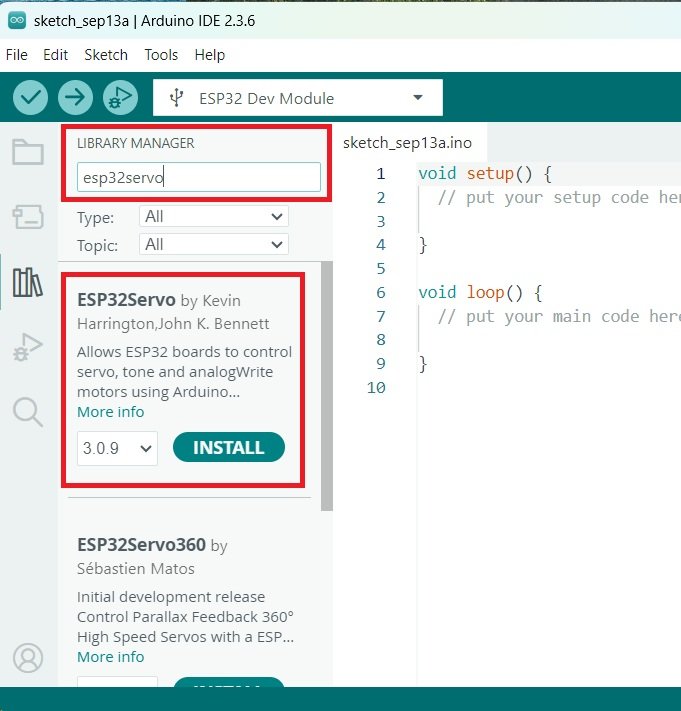
Task: Install the ESP32Servo library
Action: tap(229, 448)
